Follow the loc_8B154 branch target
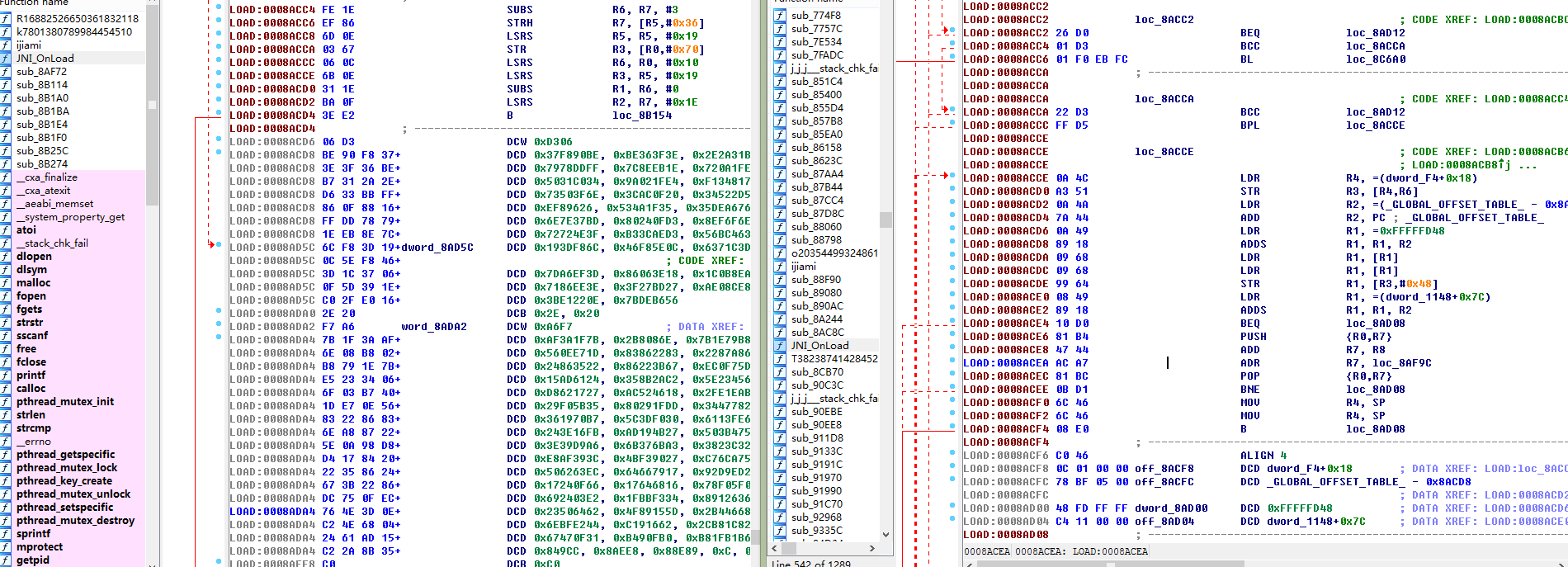Viewport: 1568px width, 567px height. 641,116
